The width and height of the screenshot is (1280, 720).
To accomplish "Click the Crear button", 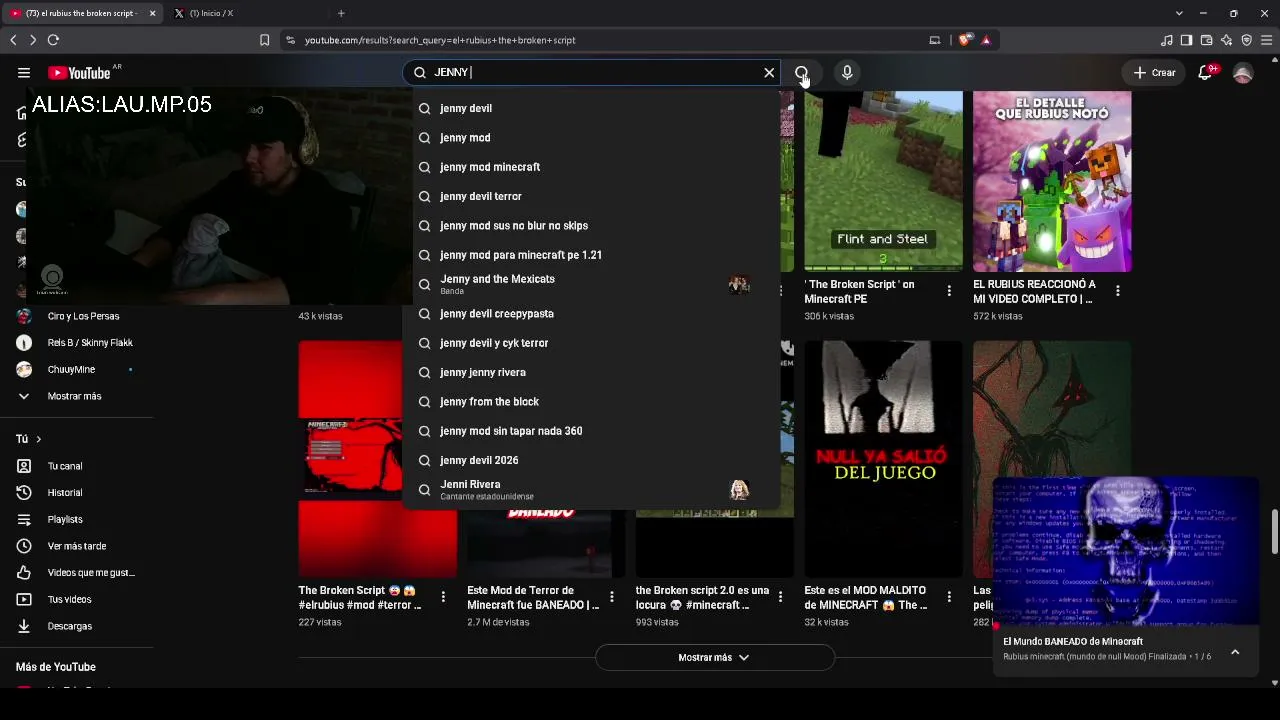I will pyautogui.click(x=1154, y=72).
